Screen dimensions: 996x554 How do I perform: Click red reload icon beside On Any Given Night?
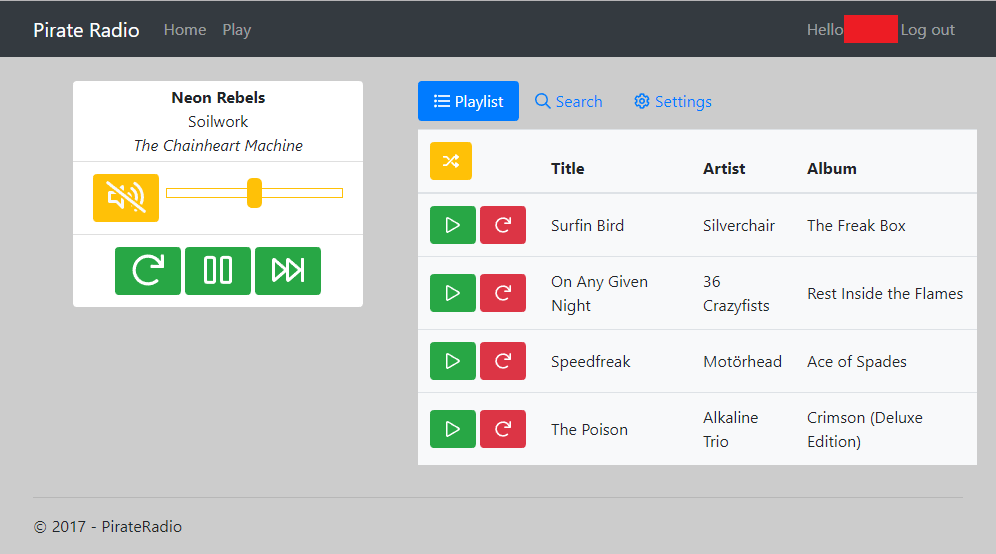pos(503,293)
